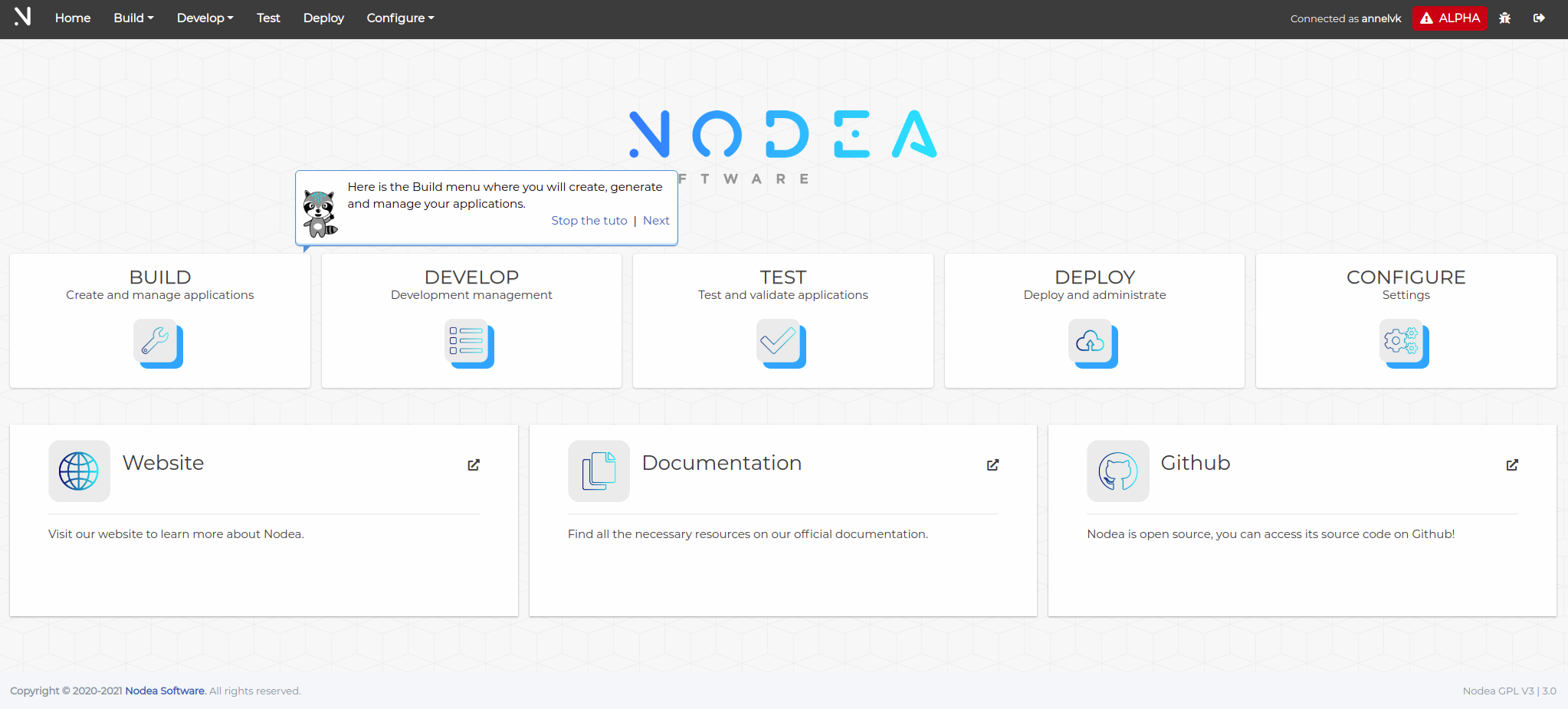Image resolution: width=1568 pixels, height=709 pixels.
Task: Click the Nodea N logo in navbar
Action: [x=22, y=17]
